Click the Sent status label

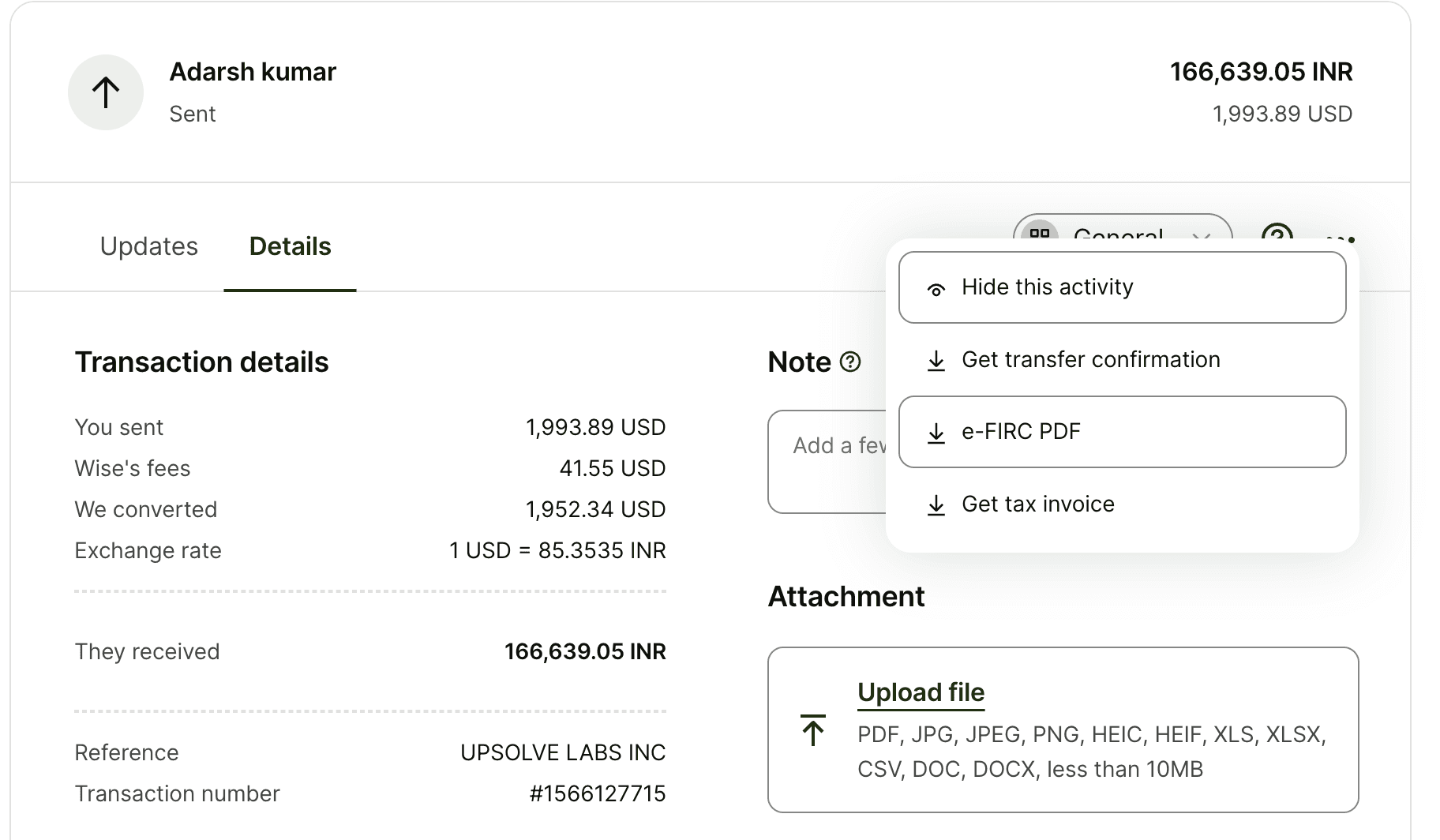[x=193, y=114]
